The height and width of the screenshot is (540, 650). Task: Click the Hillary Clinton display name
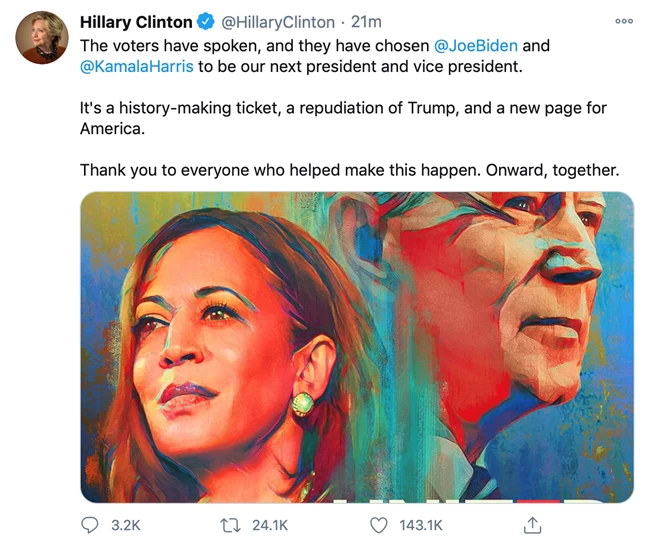tap(136, 22)
